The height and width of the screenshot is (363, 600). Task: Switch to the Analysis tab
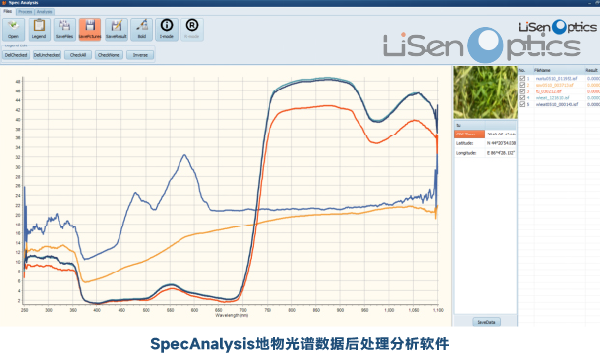click(x=44, y=11)
